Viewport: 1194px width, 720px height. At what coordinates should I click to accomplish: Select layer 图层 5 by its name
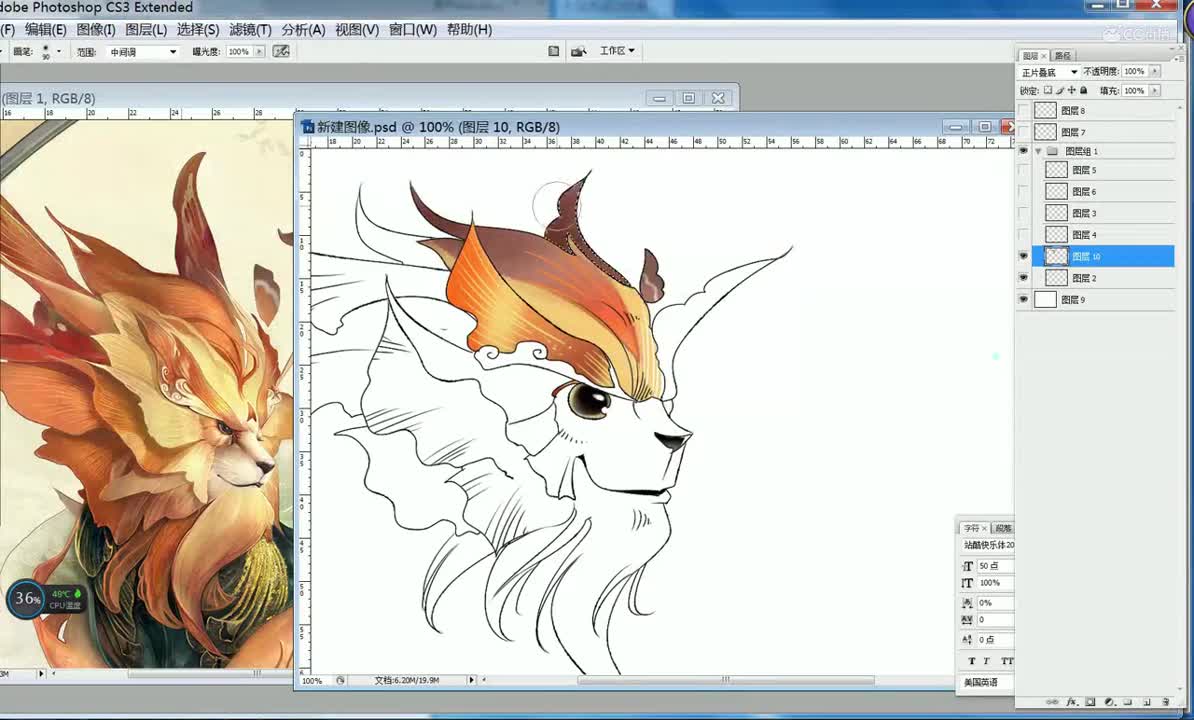point(1084,170)
